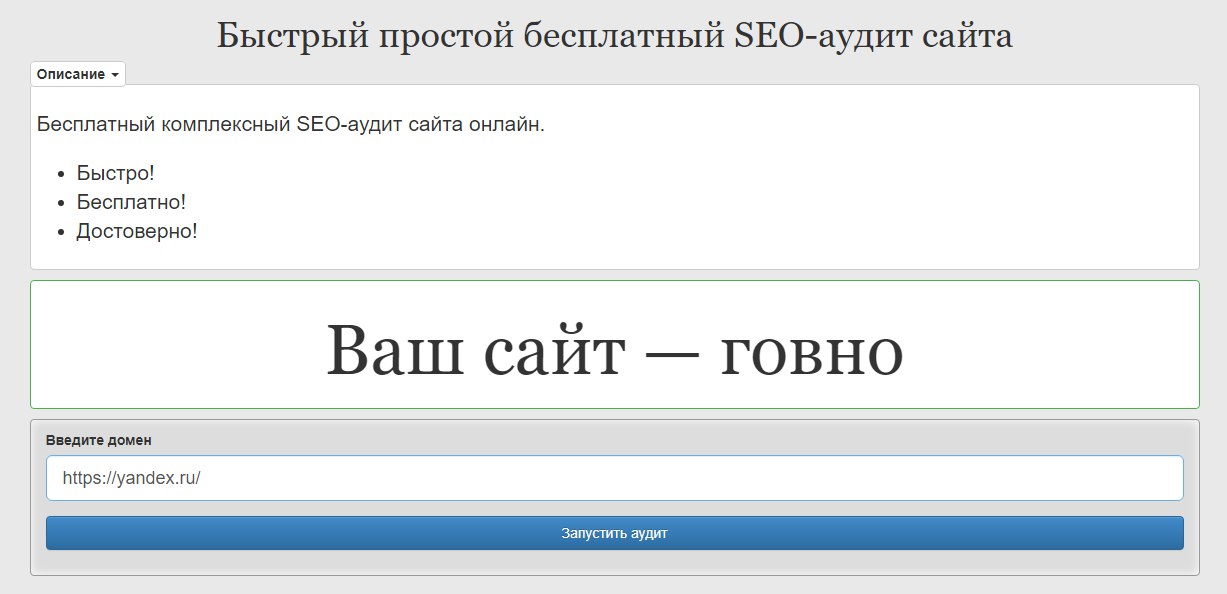
Task: Click the bullet item Бесплатно!
Action: point(132,202)
